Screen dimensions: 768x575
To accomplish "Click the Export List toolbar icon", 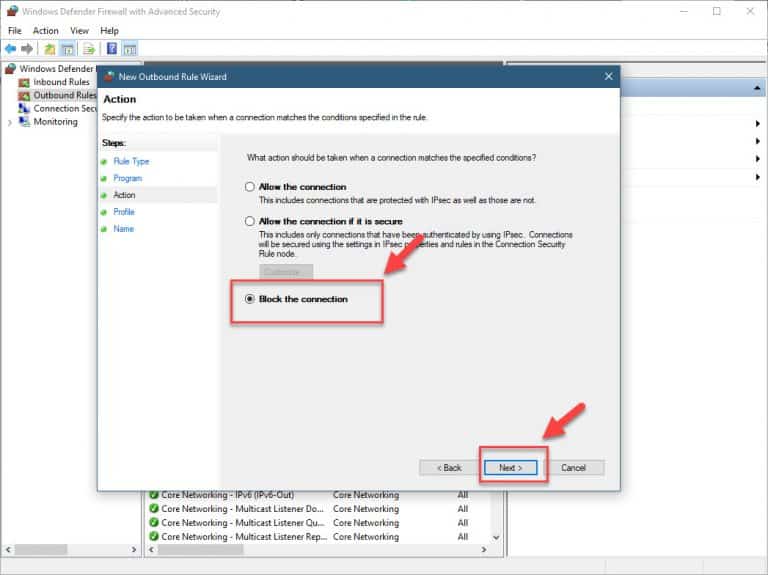I will tap(89, 48).
